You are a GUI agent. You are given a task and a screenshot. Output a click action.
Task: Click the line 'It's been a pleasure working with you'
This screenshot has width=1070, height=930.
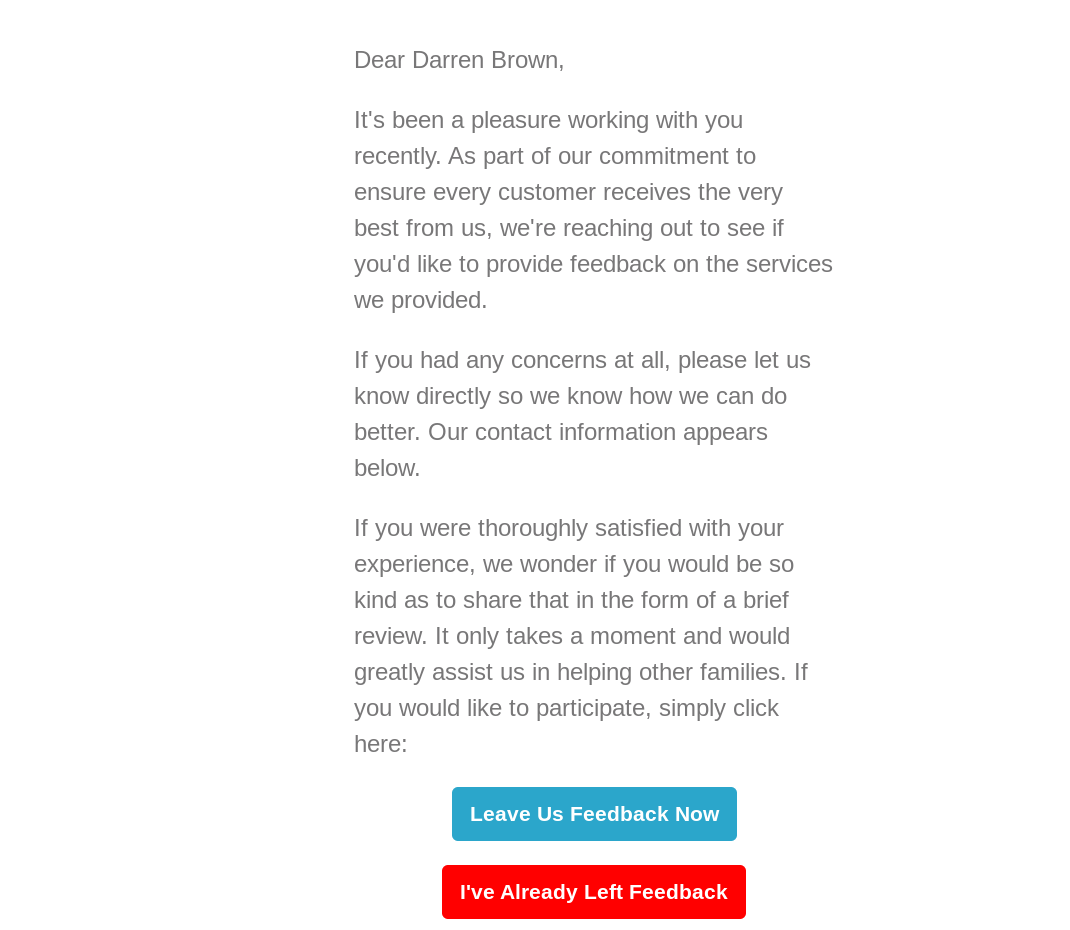click(x=548, y=120)
